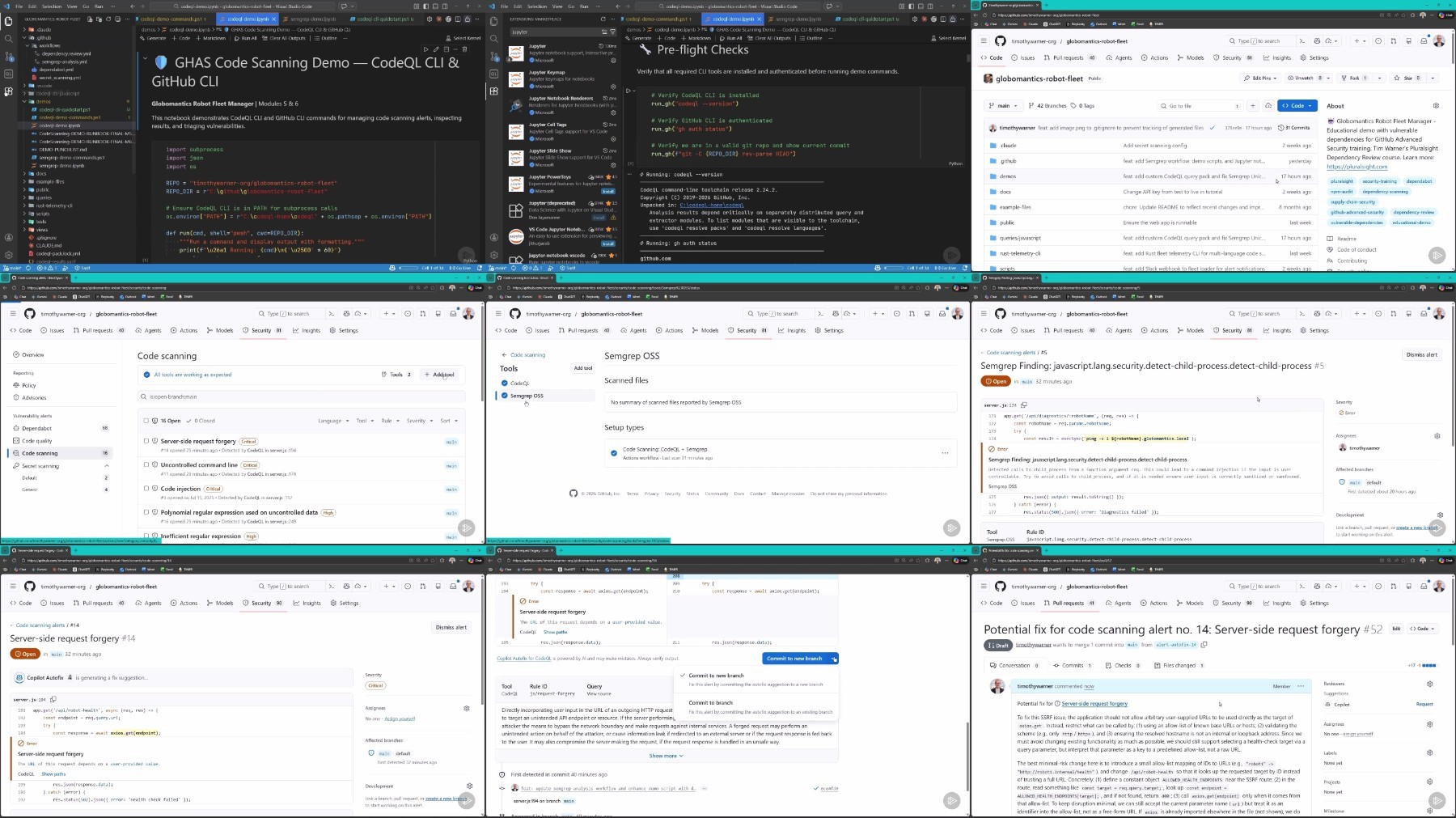The width and height of the screenshot is (1456, 818).
Task: Check the Server-side request forgery alert checkbox
Action: pyautogui.click(x=146, y=441)
